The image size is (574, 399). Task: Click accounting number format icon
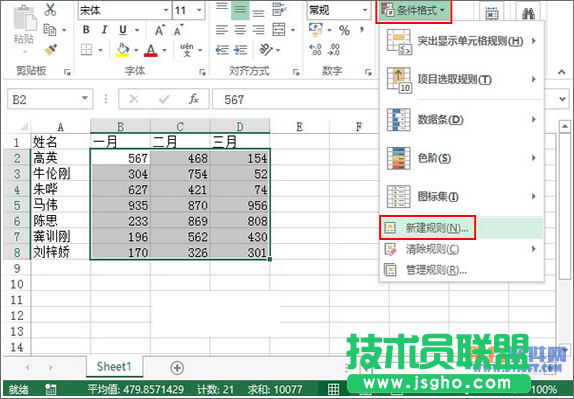tap(316, 30)
